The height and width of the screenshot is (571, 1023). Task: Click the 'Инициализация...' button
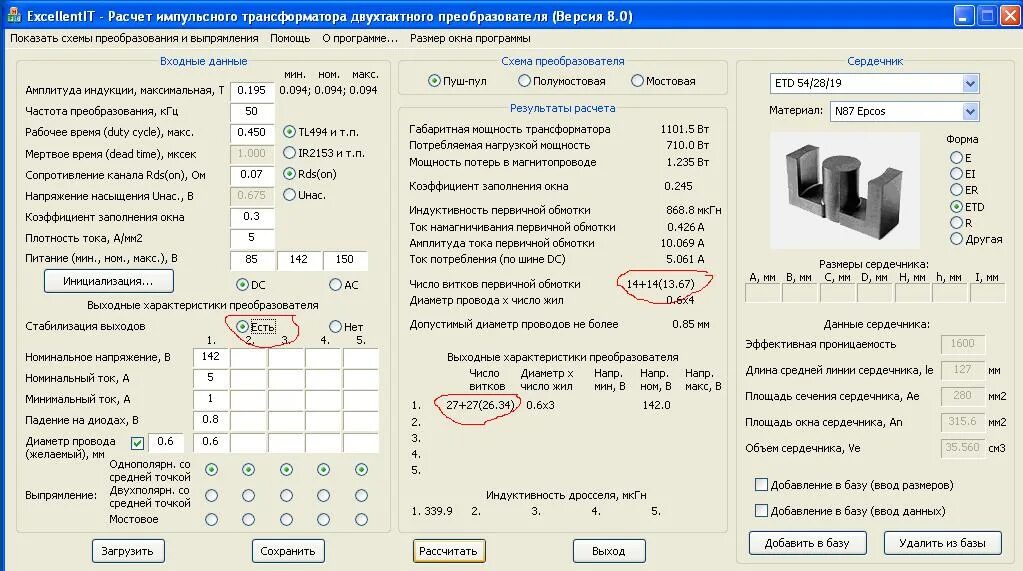click(x=108, y=281)
